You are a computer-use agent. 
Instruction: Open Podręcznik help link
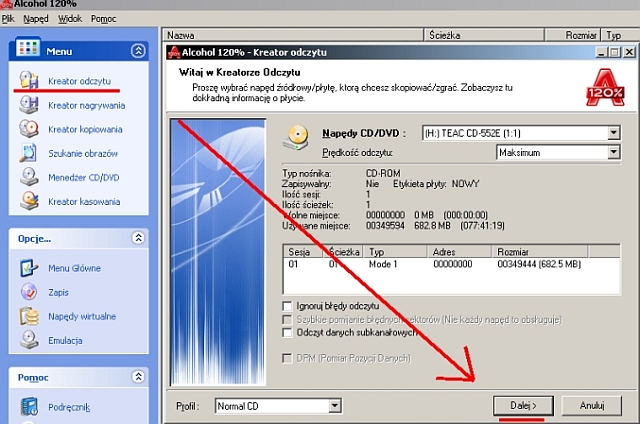pos(69,407)
